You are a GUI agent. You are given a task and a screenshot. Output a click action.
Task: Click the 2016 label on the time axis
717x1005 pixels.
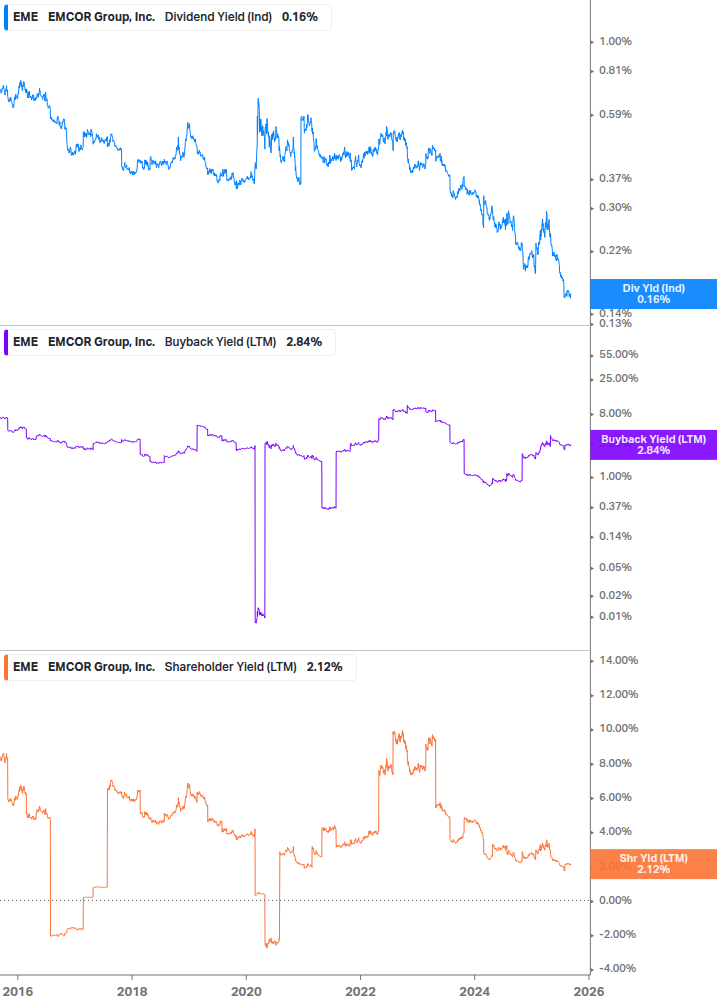tap(18, 992)
